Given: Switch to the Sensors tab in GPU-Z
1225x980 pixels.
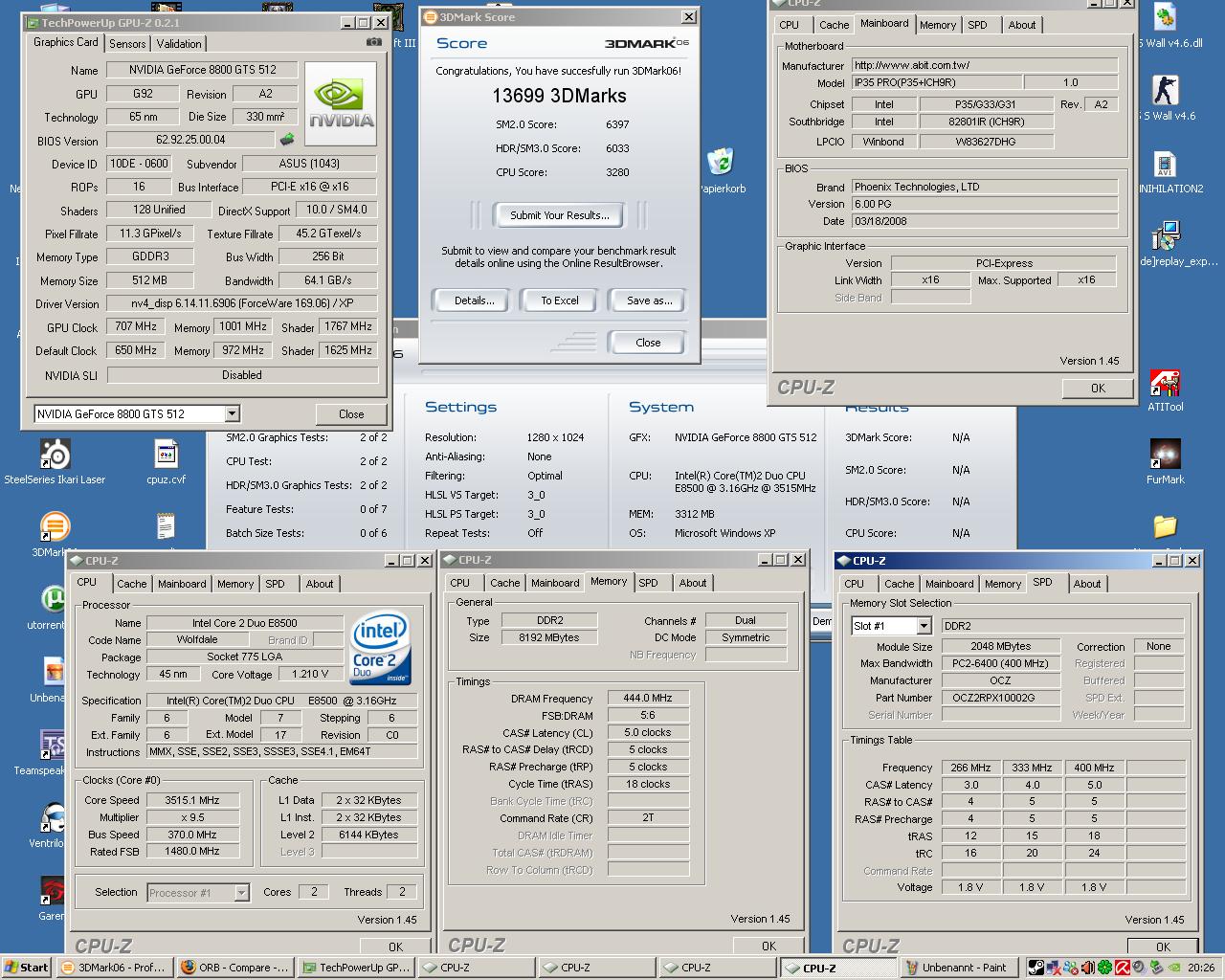Looking at the screenshot, I should point(127,44).
